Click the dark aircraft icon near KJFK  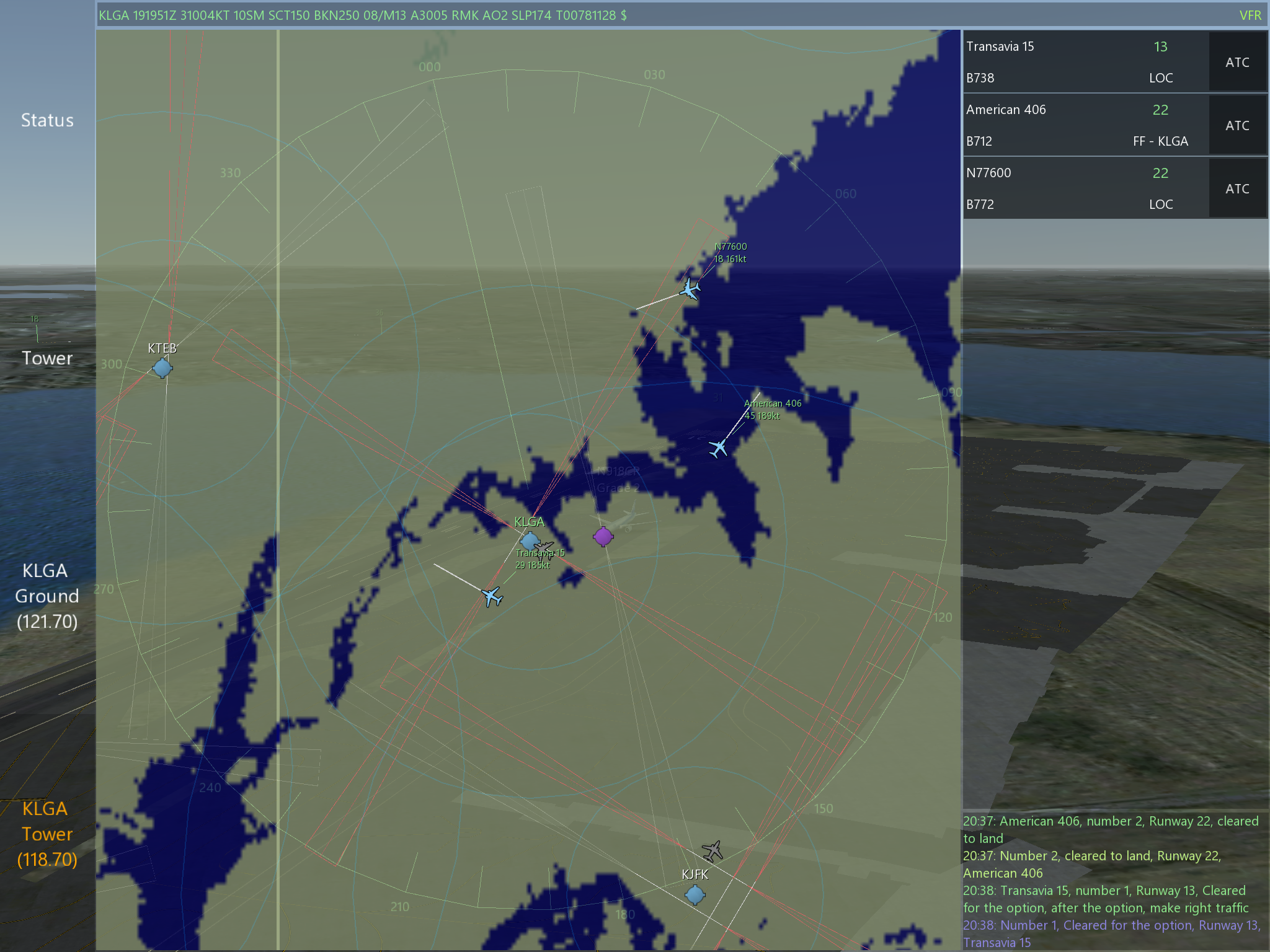click(713, 850)
